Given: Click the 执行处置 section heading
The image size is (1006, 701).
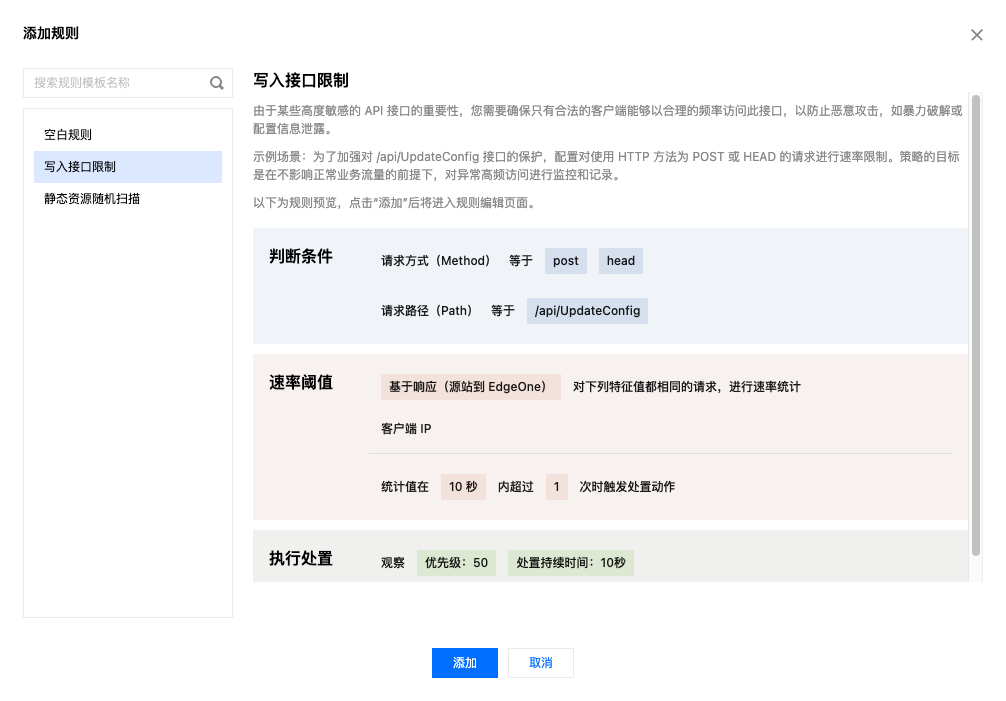Looking at the screenshot, I should click(301, 559).
